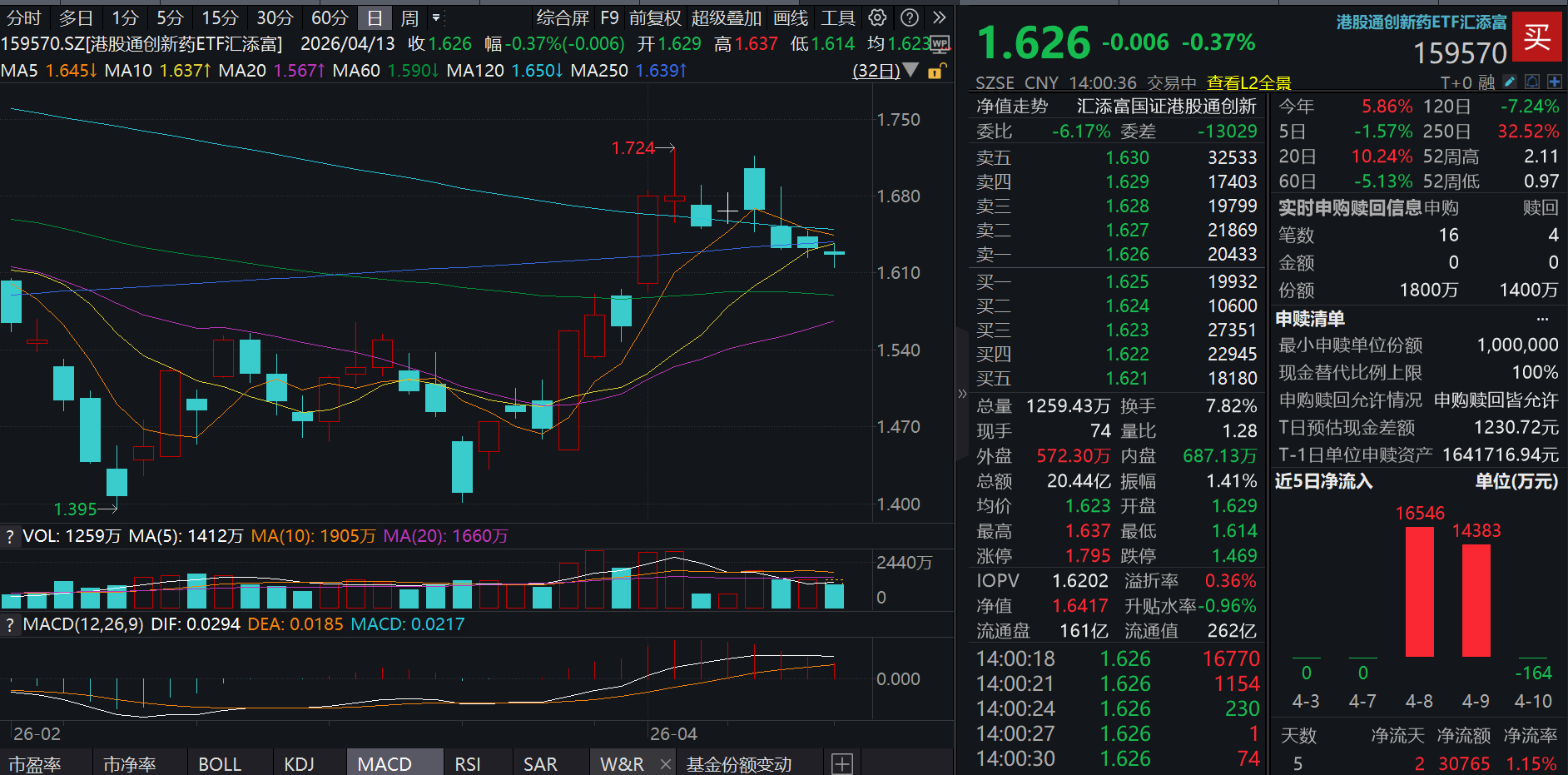Expand more time period options dropdown

coord(437,17)
